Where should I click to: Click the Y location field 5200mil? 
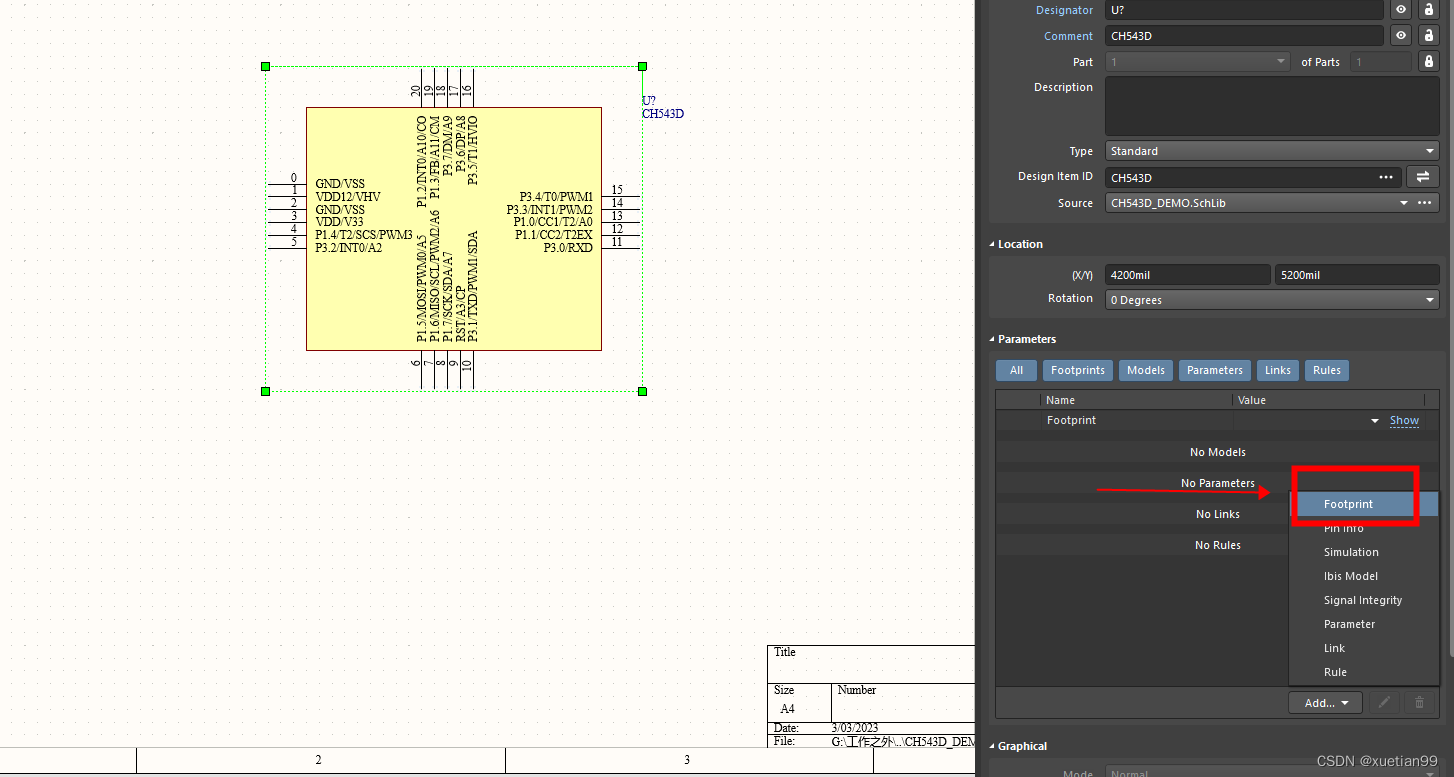1357,274
